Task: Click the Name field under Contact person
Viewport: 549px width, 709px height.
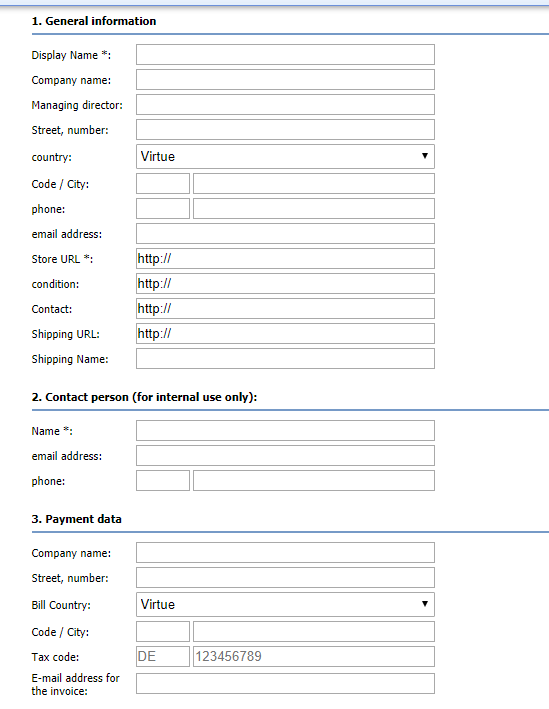Action: (x=285, y=430)
